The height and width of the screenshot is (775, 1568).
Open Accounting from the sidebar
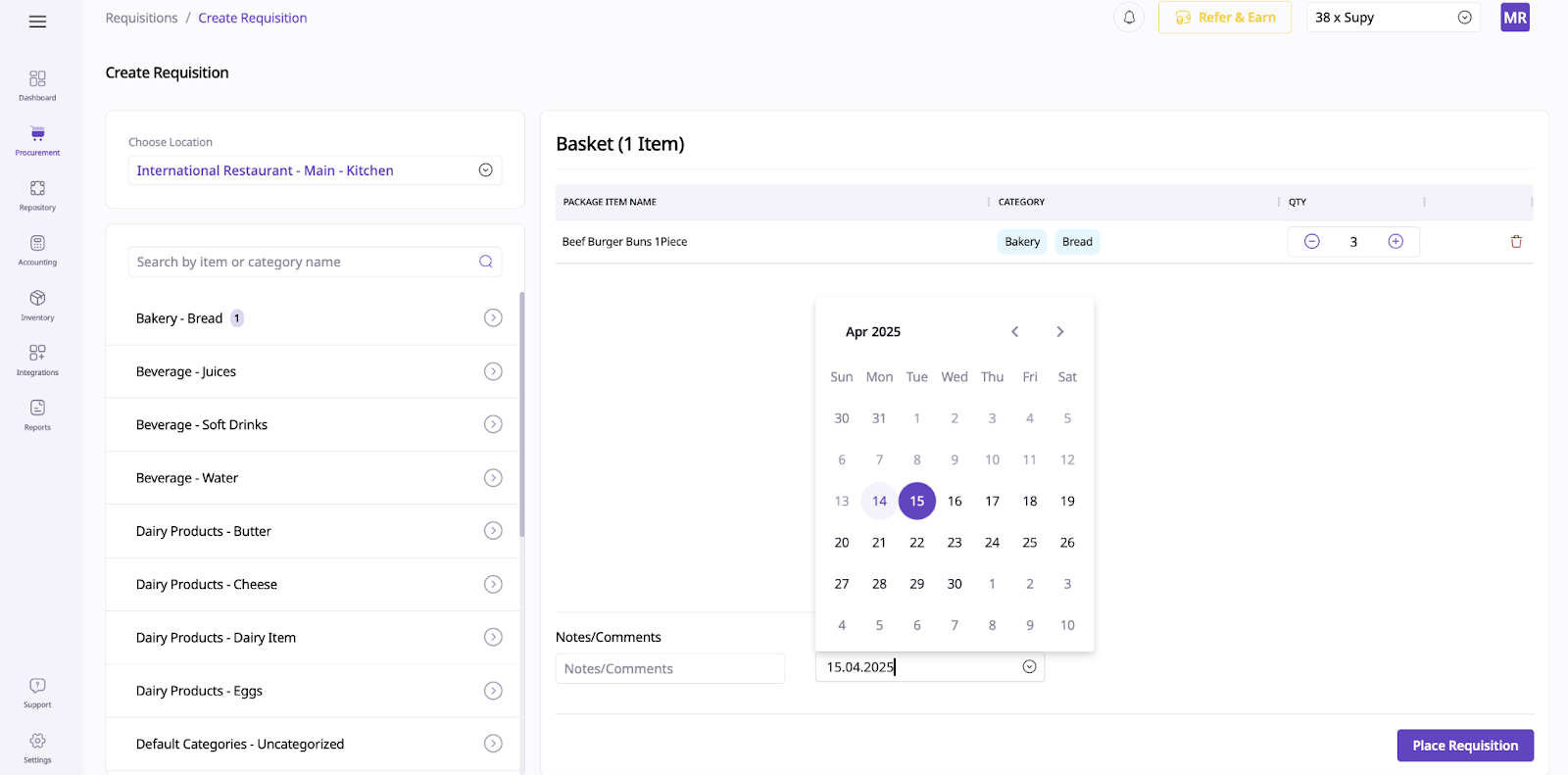(x=37, y=250)
